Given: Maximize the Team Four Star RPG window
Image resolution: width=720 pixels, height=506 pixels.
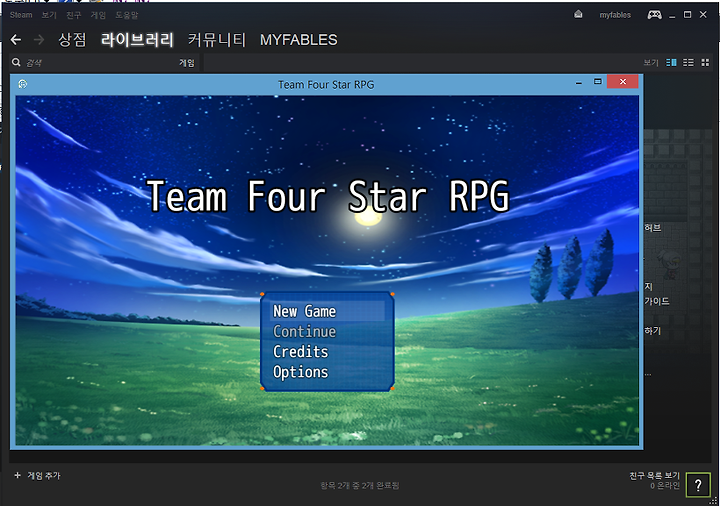Looking at the screenshot, I should coord(597,82).
